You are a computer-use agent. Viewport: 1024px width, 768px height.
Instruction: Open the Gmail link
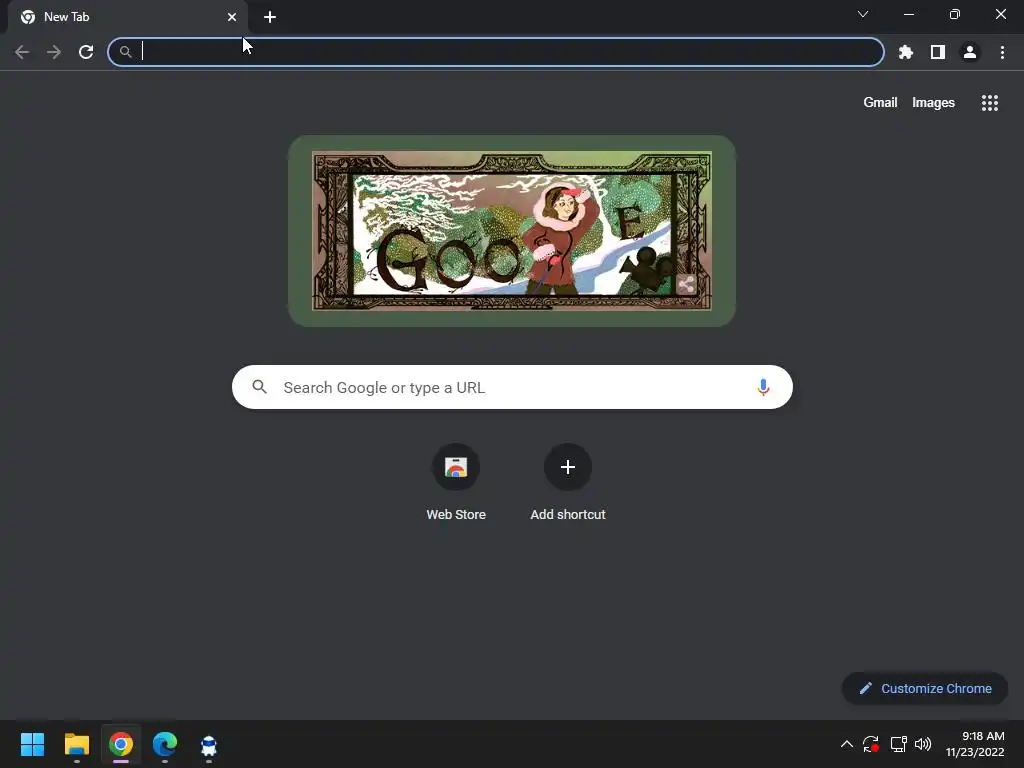point(880,103)
